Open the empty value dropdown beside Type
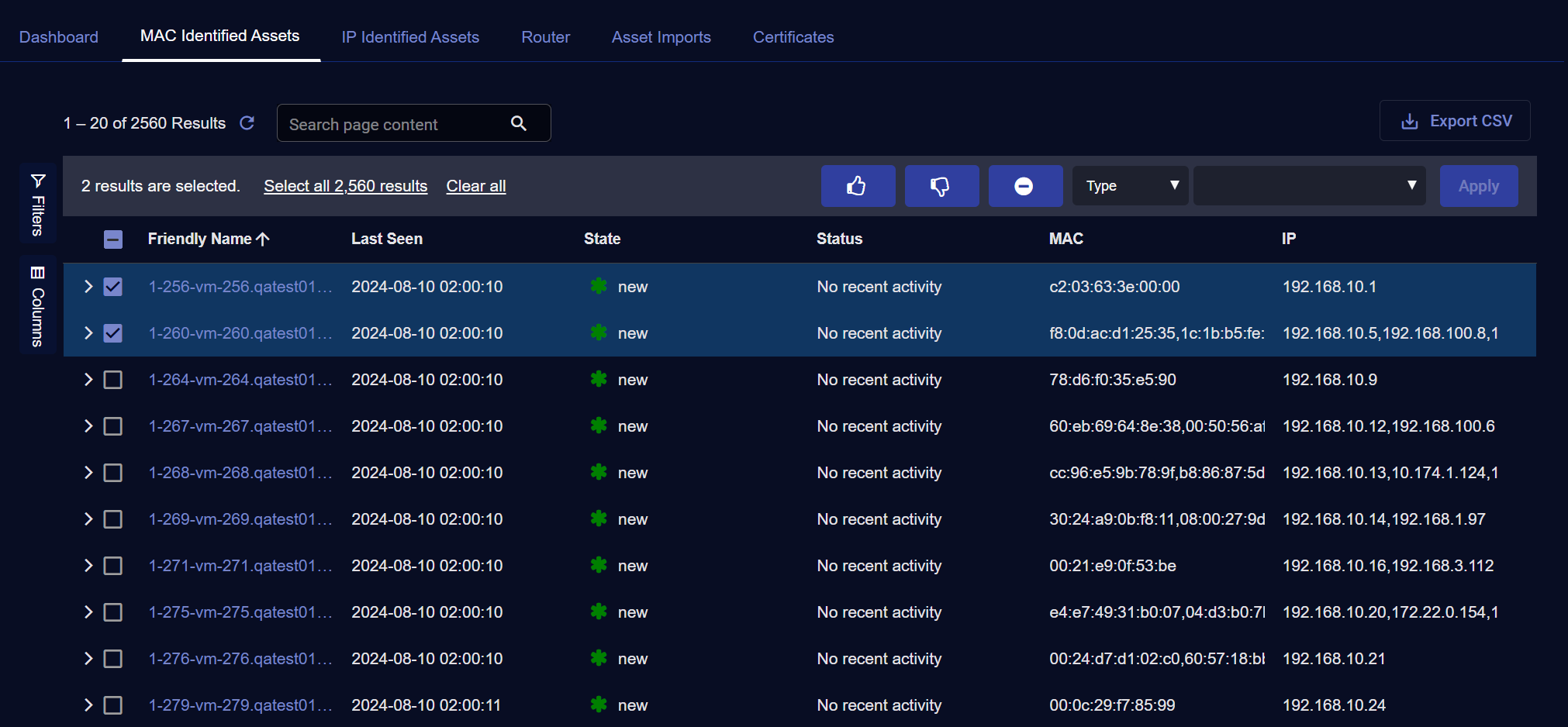Viewport: 1568px width, 727px height. coord(1308,186)
